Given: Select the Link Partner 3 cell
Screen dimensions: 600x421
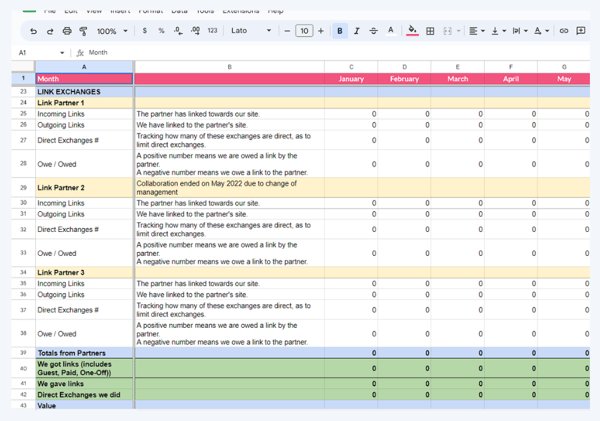Looking at the screenshot, I should coord(84,273).
